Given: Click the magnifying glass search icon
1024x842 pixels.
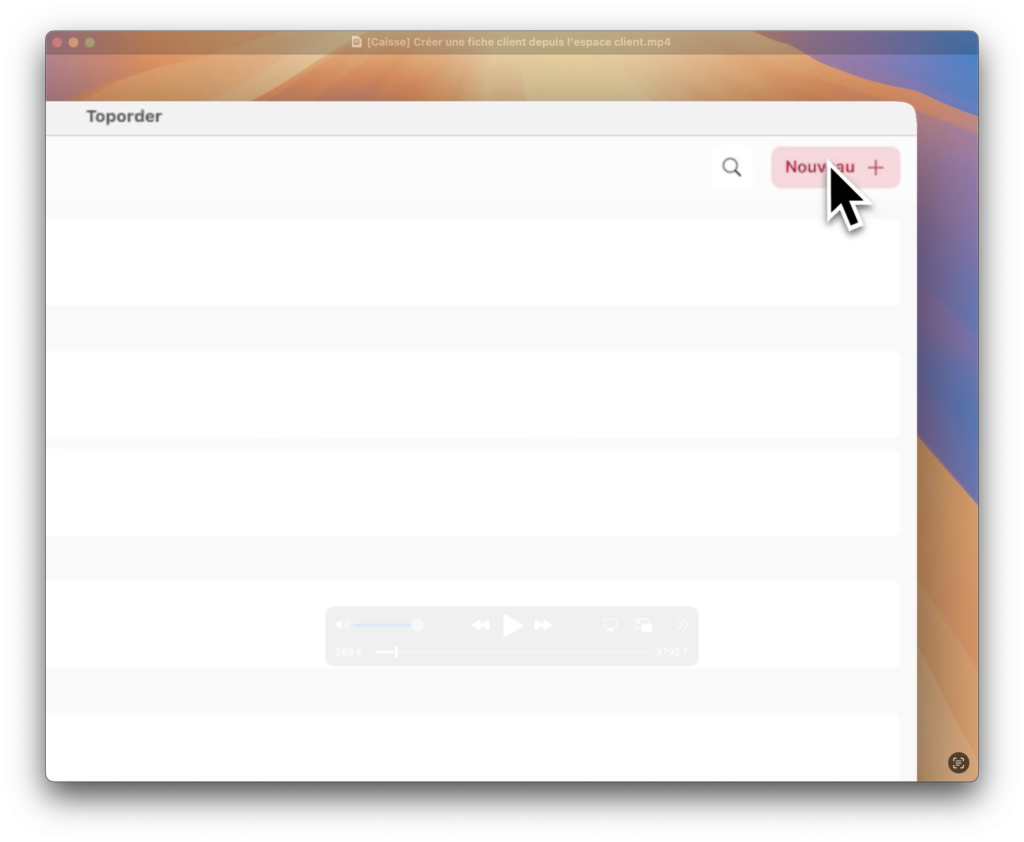Looking at the screenshot, I should [732, 168].
